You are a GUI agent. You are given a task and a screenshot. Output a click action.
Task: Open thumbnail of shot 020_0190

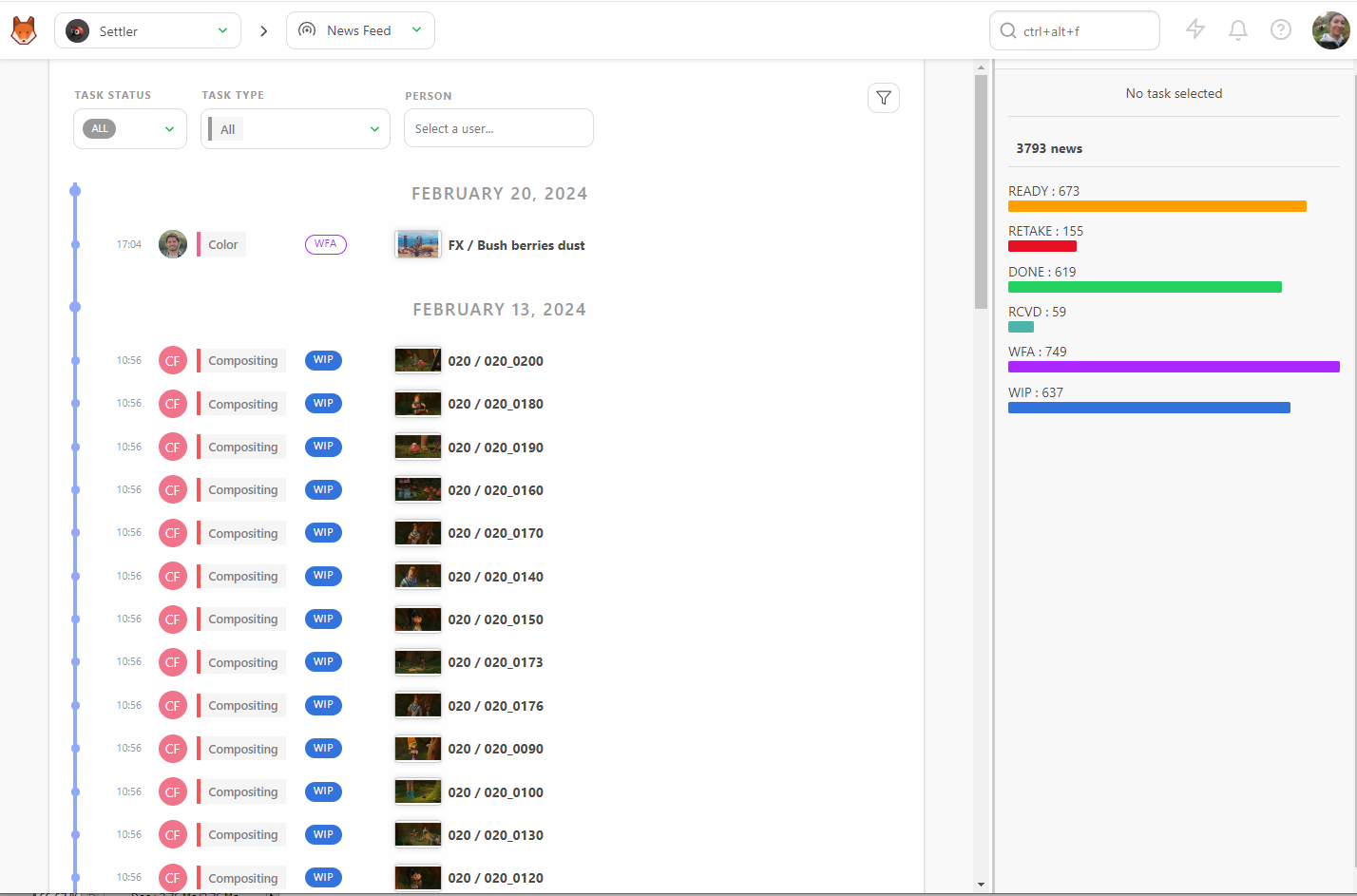418,447
